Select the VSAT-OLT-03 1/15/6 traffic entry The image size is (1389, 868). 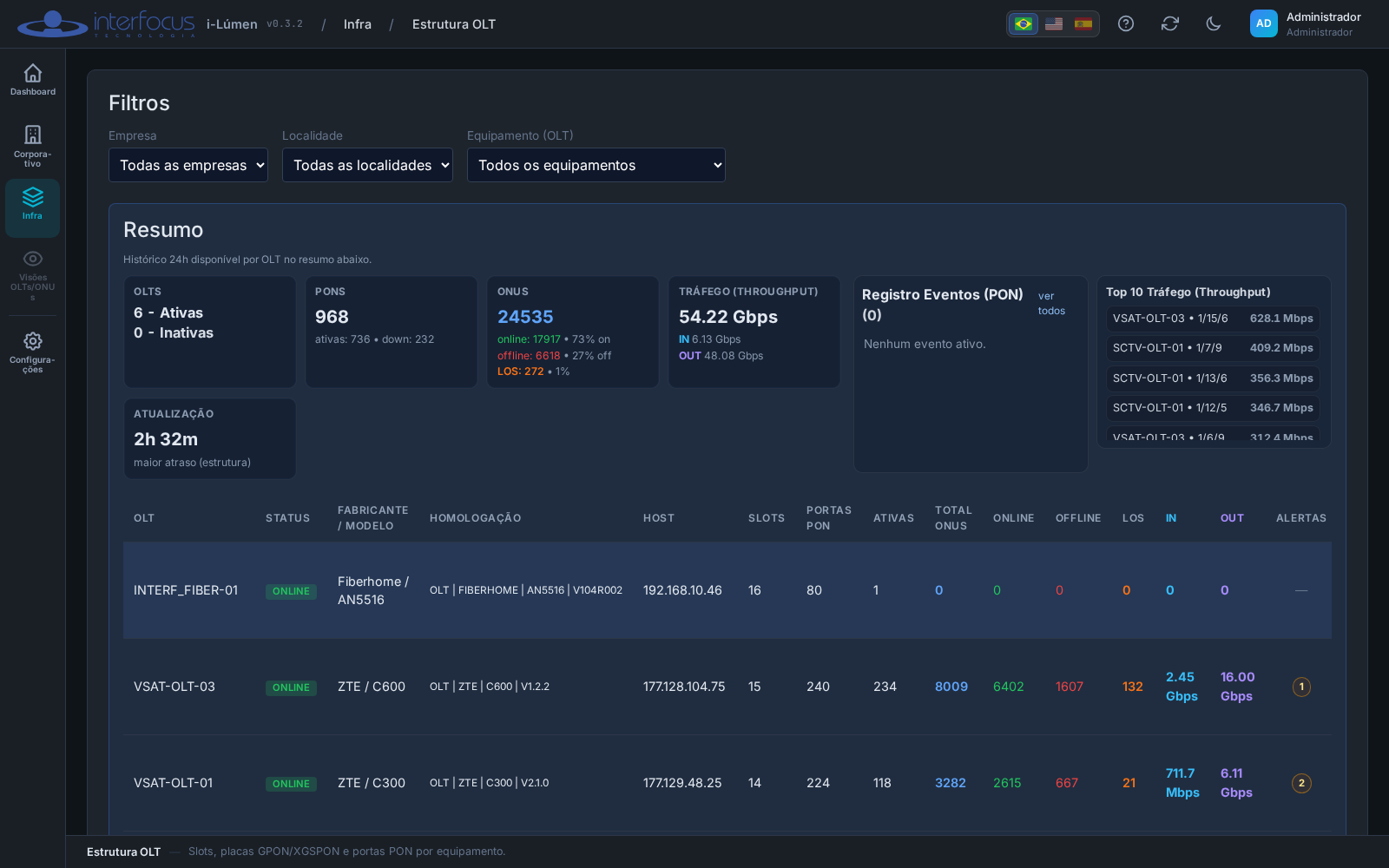click(1213, 319)
